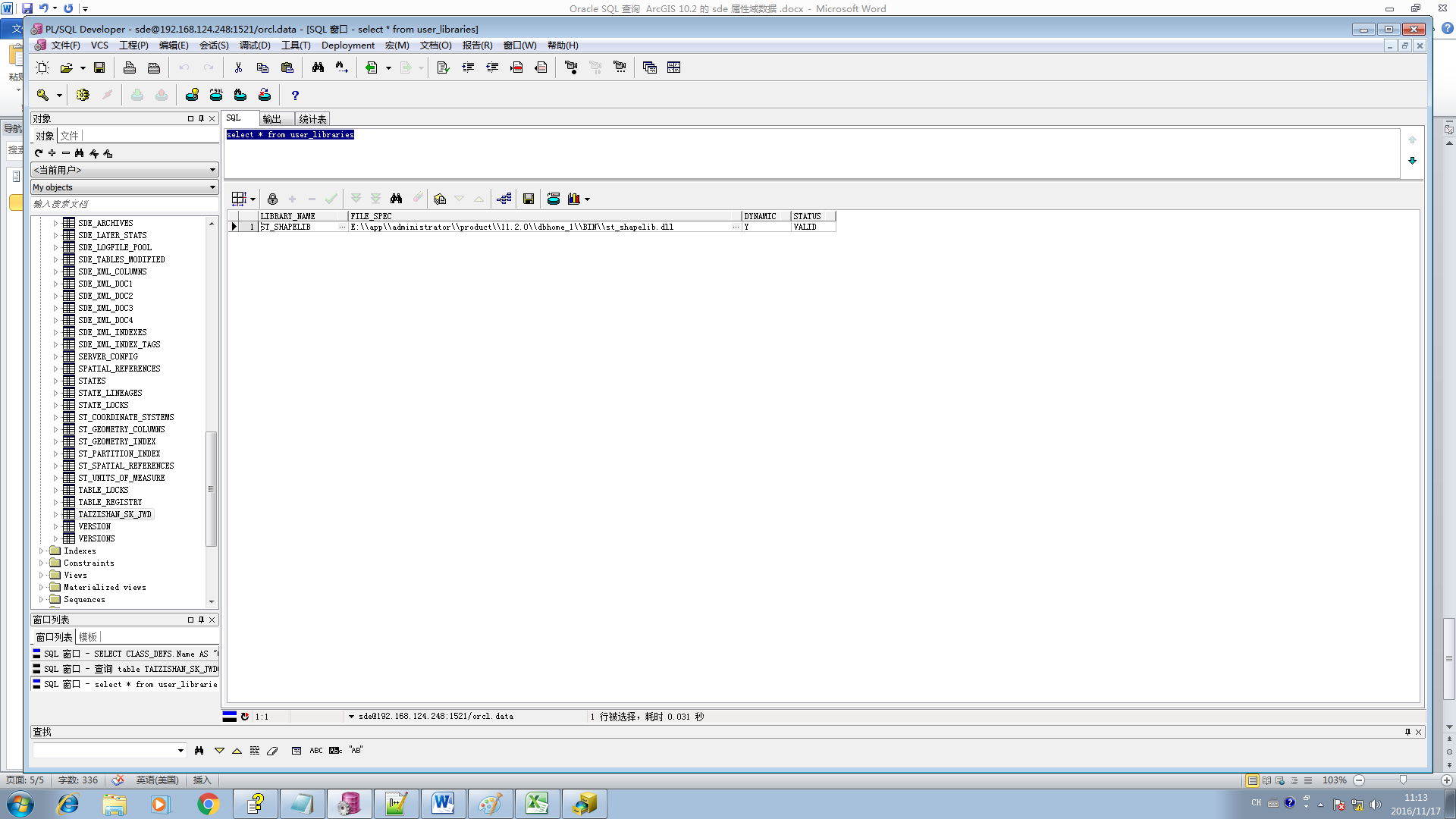Click the blue help question mark icon
Image resolution: width=1456 pixels, height=819 pixels.
tap(295, 95)
